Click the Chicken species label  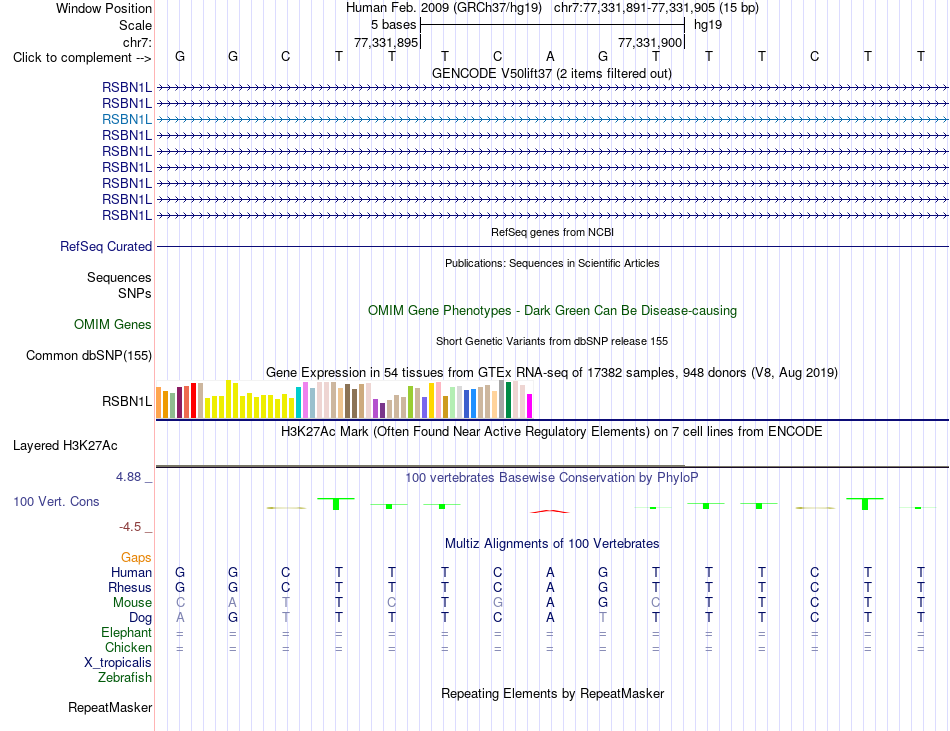[128, 648]
